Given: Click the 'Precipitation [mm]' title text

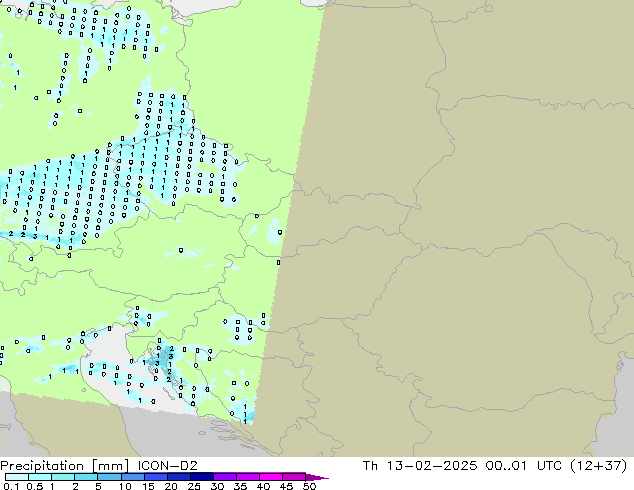Looking at the screenshot, I should 65,465.
